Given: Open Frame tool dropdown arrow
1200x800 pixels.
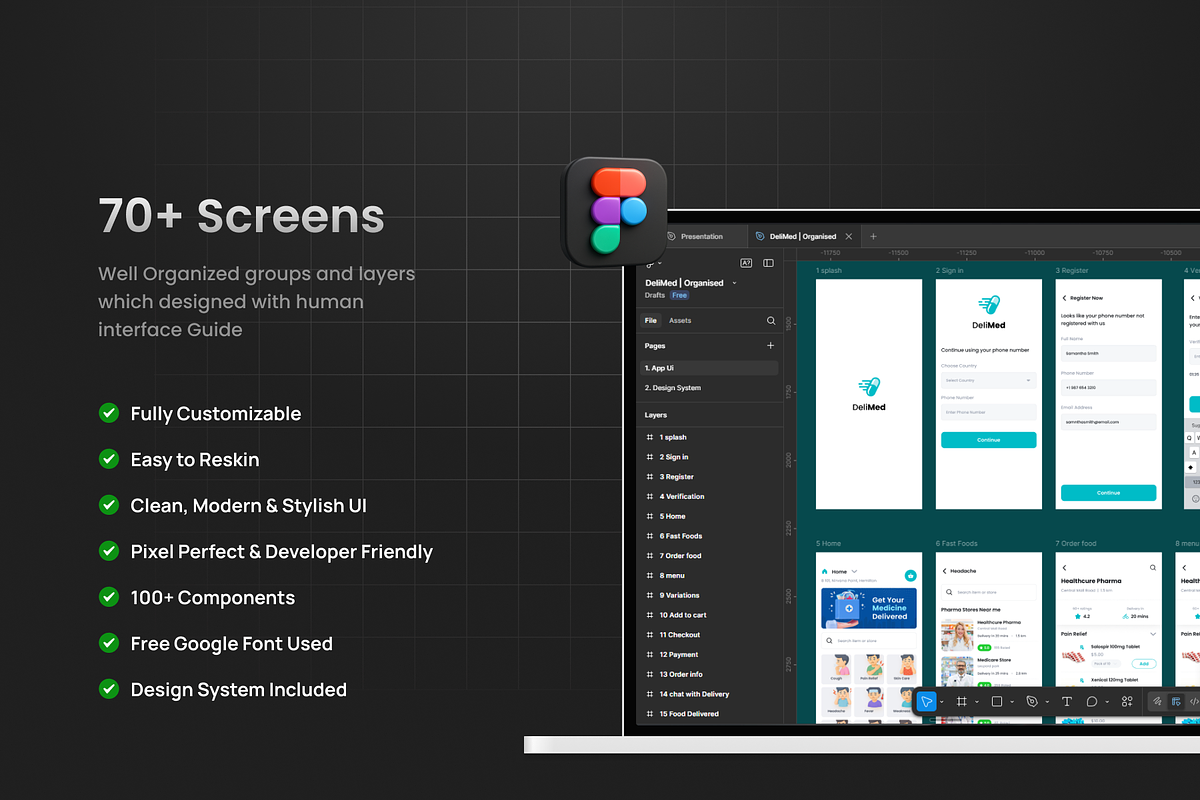Looking at the screenshot, I should click(977, 702).
